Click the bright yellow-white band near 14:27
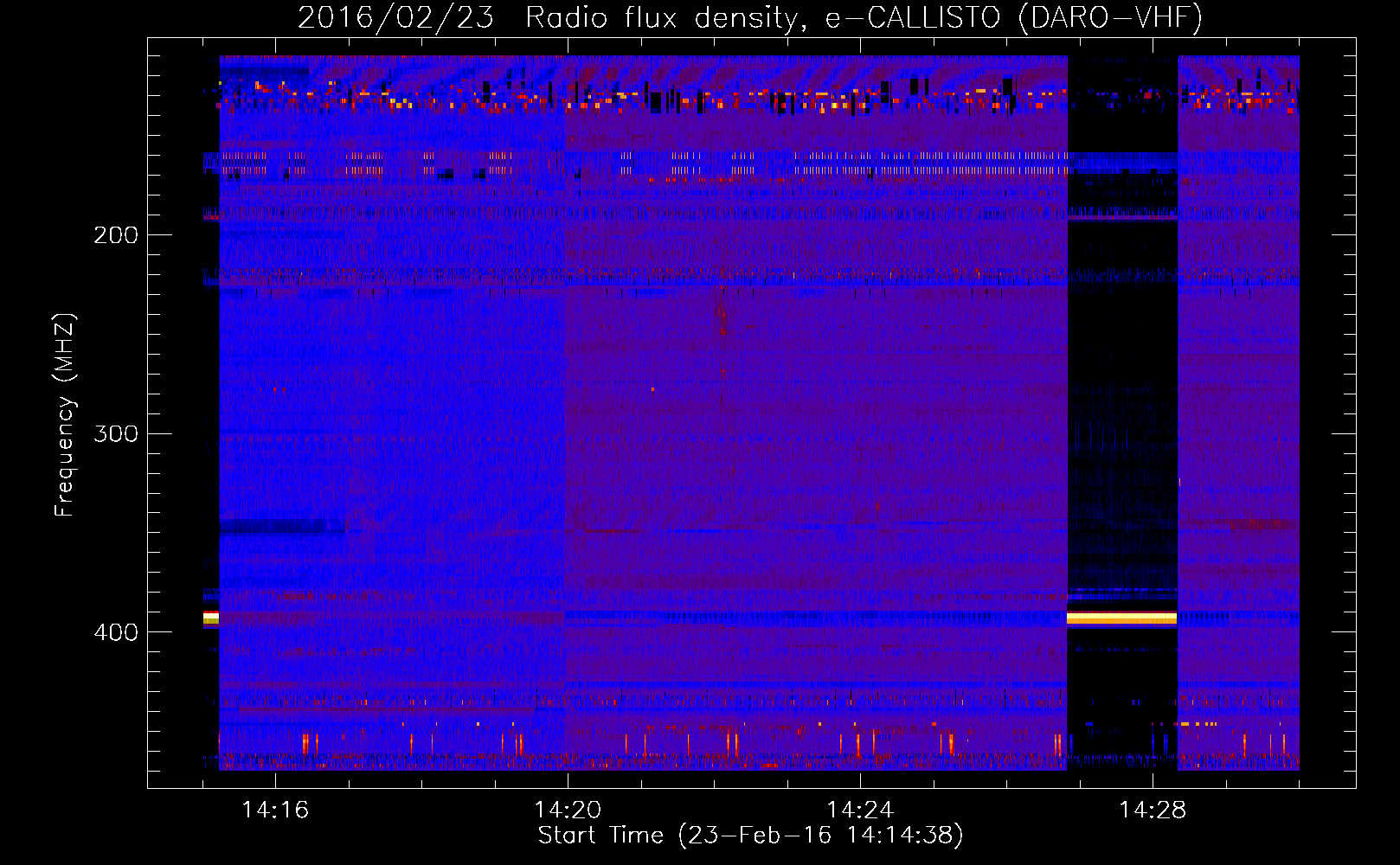Viewport: 1400px width, 865px height. 1122,618
